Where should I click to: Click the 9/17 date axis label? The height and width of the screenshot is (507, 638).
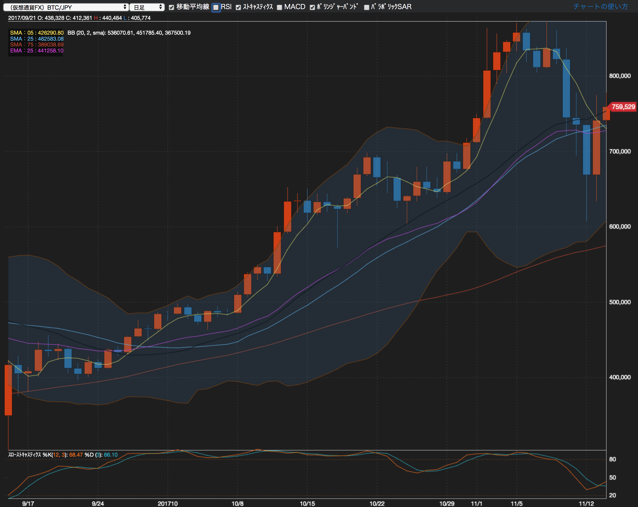click(28, 503)
